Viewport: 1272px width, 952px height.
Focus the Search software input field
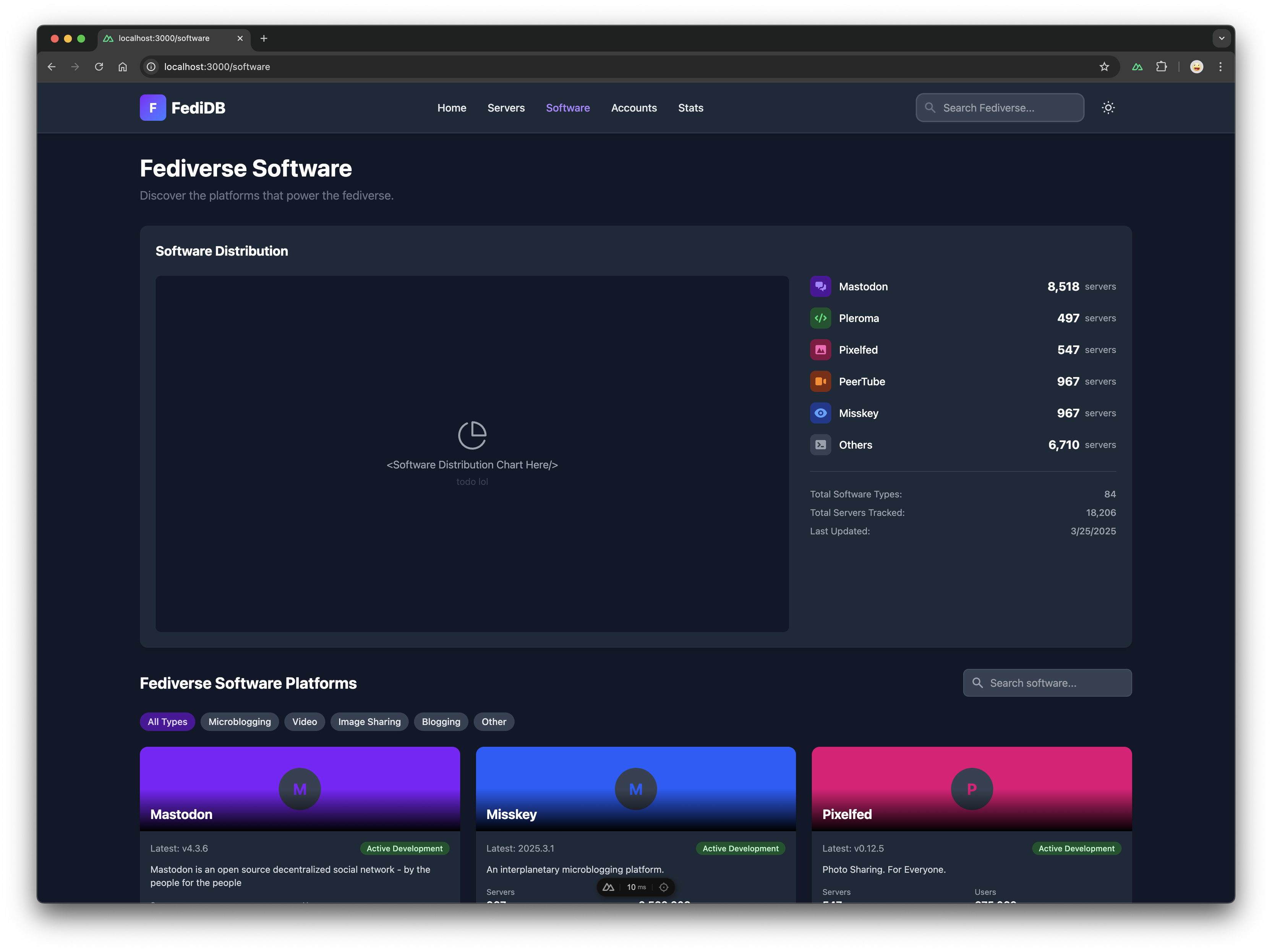(1047, 682)
